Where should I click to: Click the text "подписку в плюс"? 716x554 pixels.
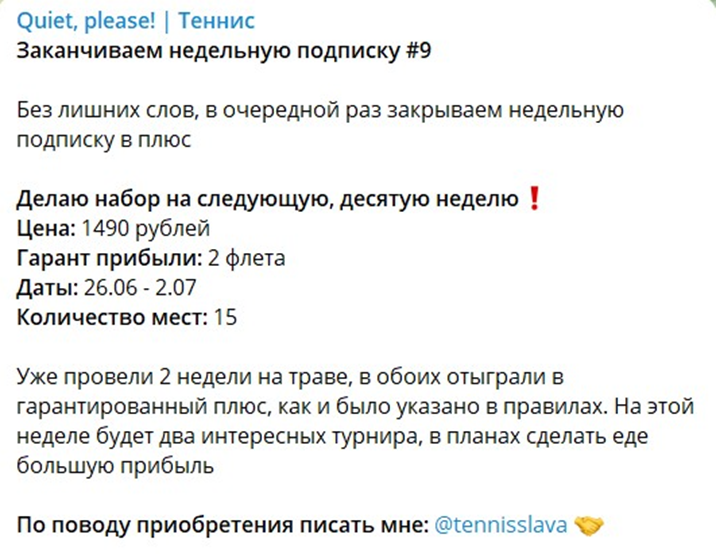tap(103, 141)
